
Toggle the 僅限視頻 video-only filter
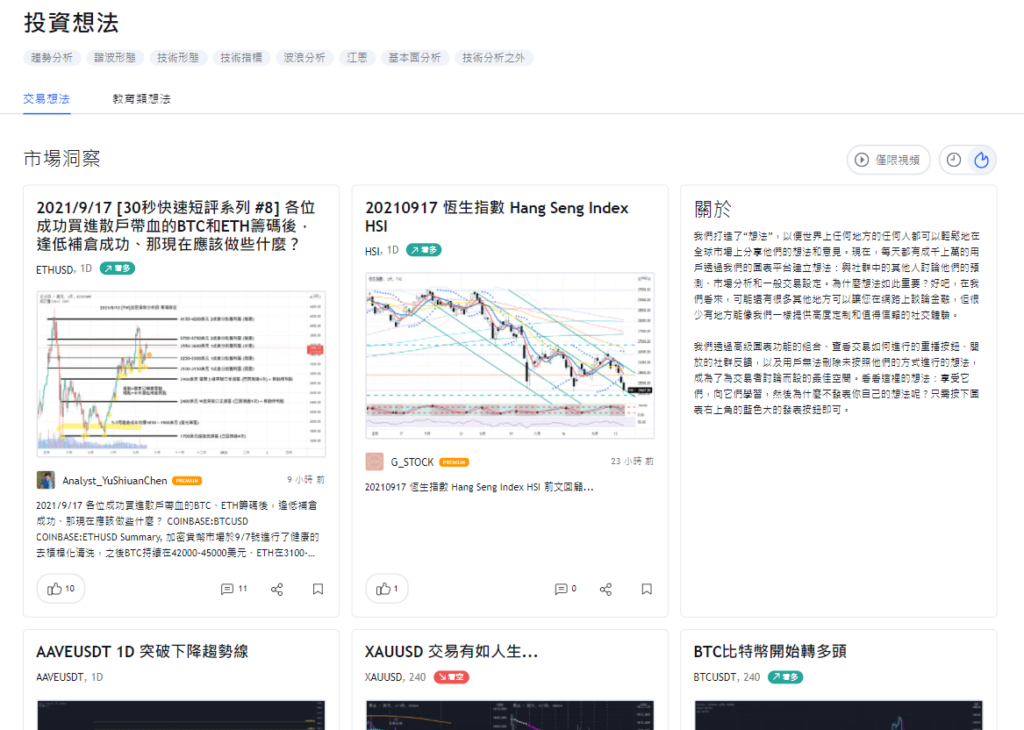(x=888, y=160)
